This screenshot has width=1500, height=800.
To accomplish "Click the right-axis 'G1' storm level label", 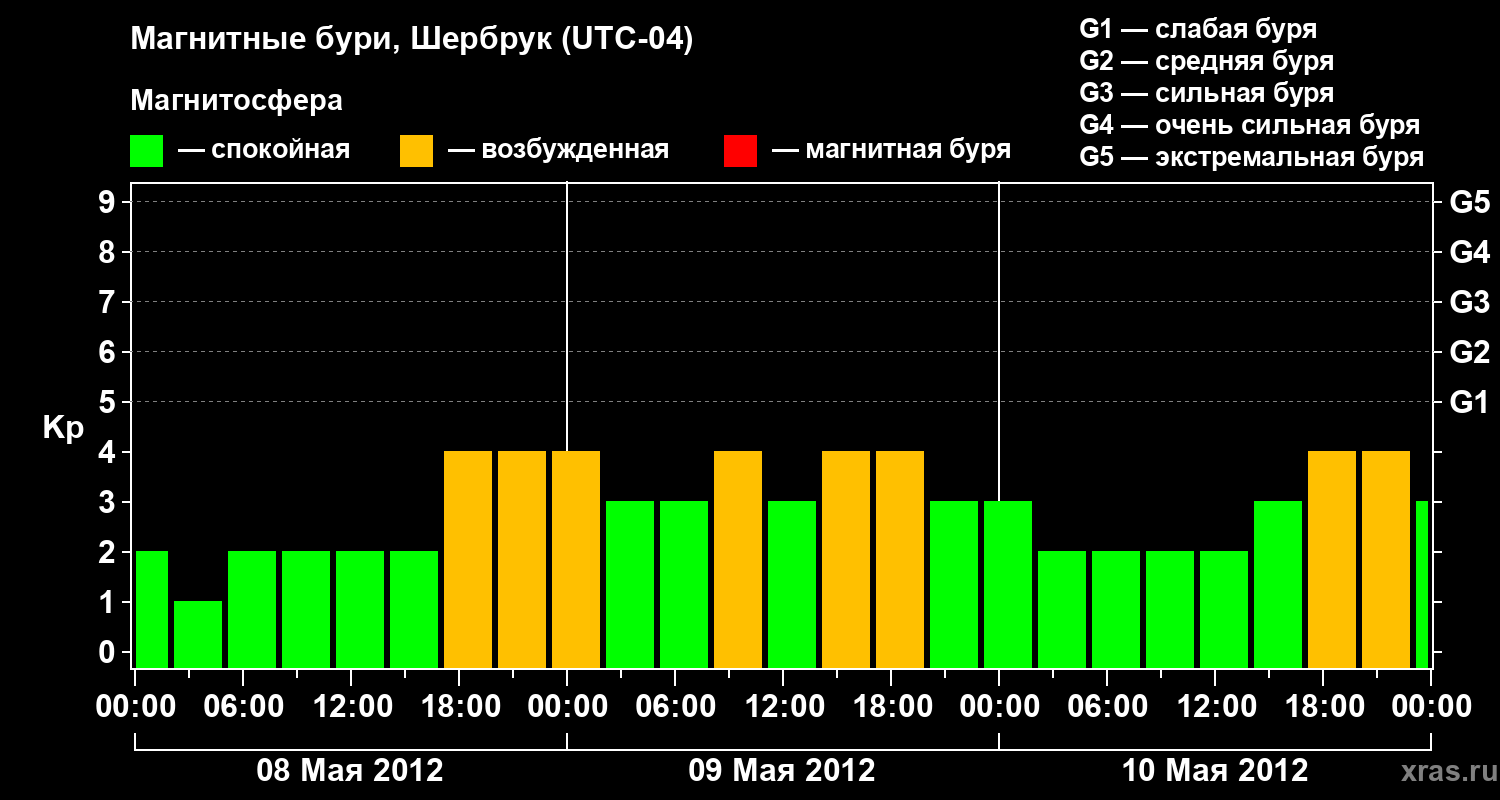I will 1469,402.
